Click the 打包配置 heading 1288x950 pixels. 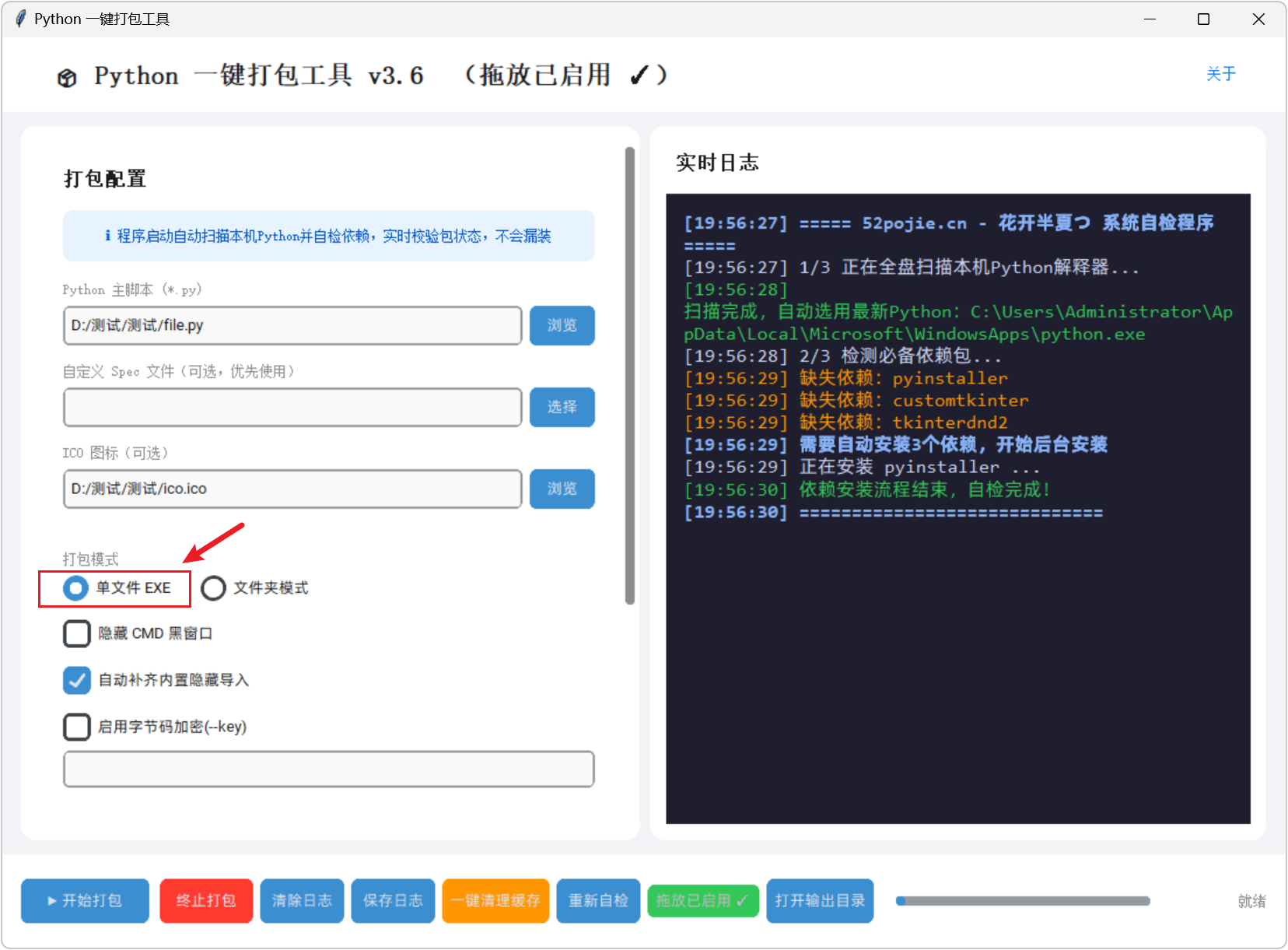pos(105,179)
